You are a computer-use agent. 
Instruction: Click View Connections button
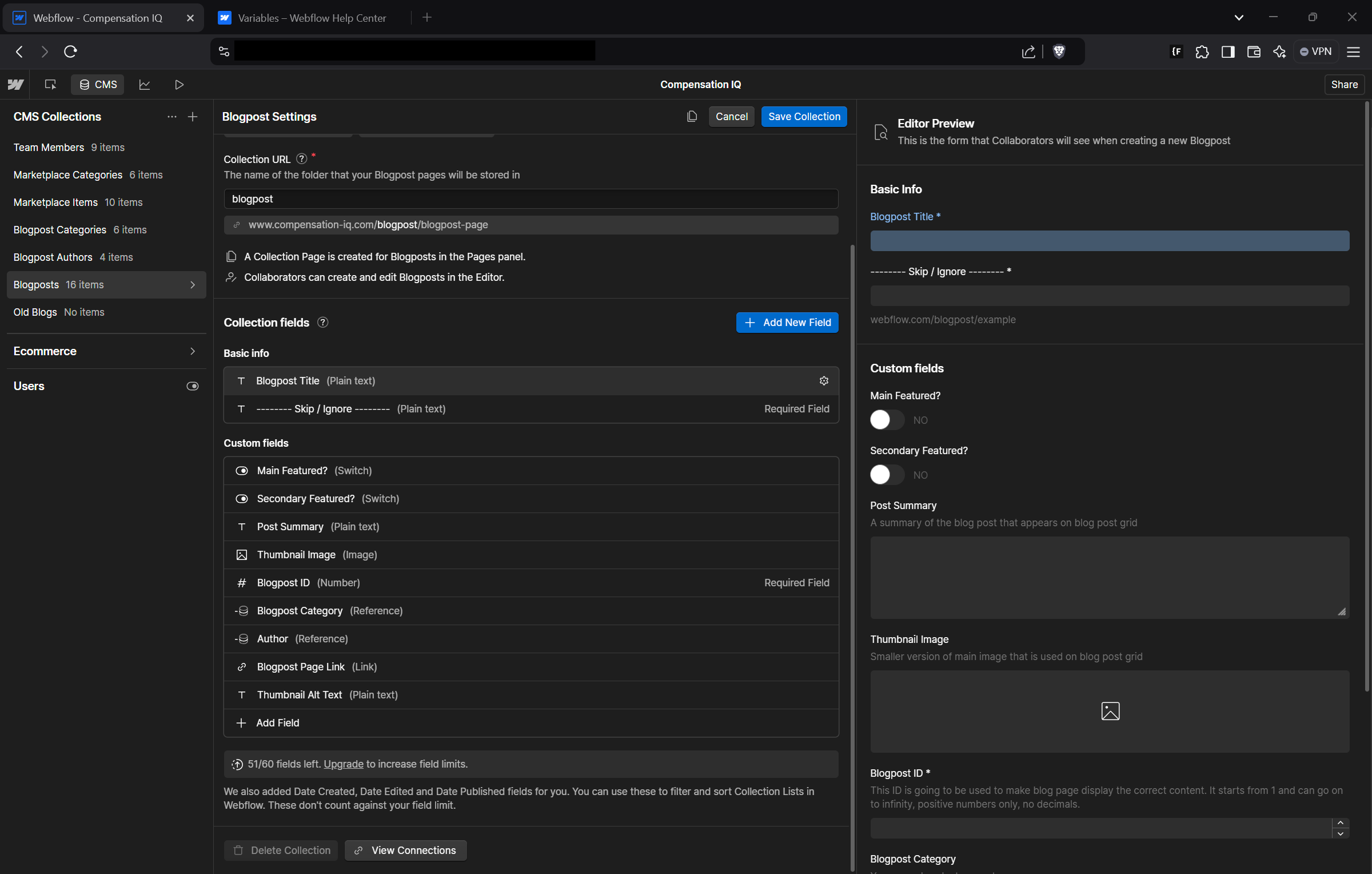click(405, 851)
